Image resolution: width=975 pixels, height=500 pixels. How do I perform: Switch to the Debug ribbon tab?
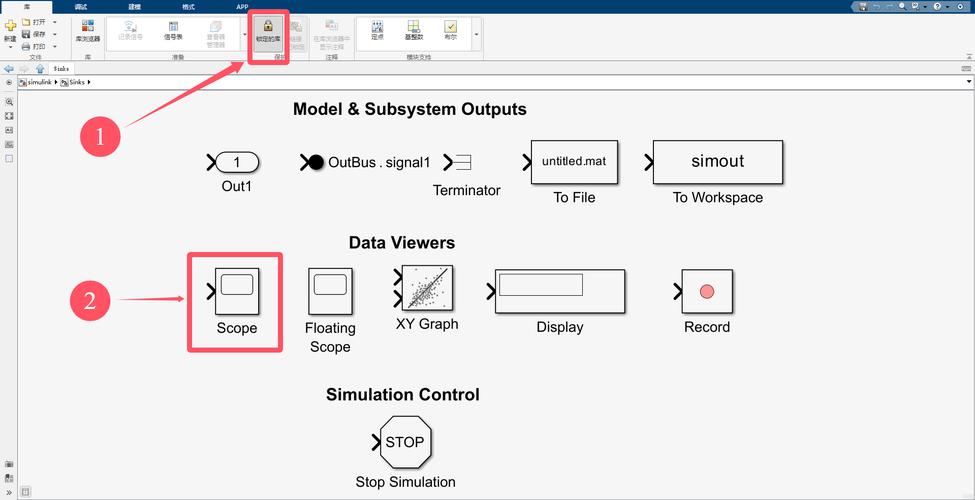point(81,6)
